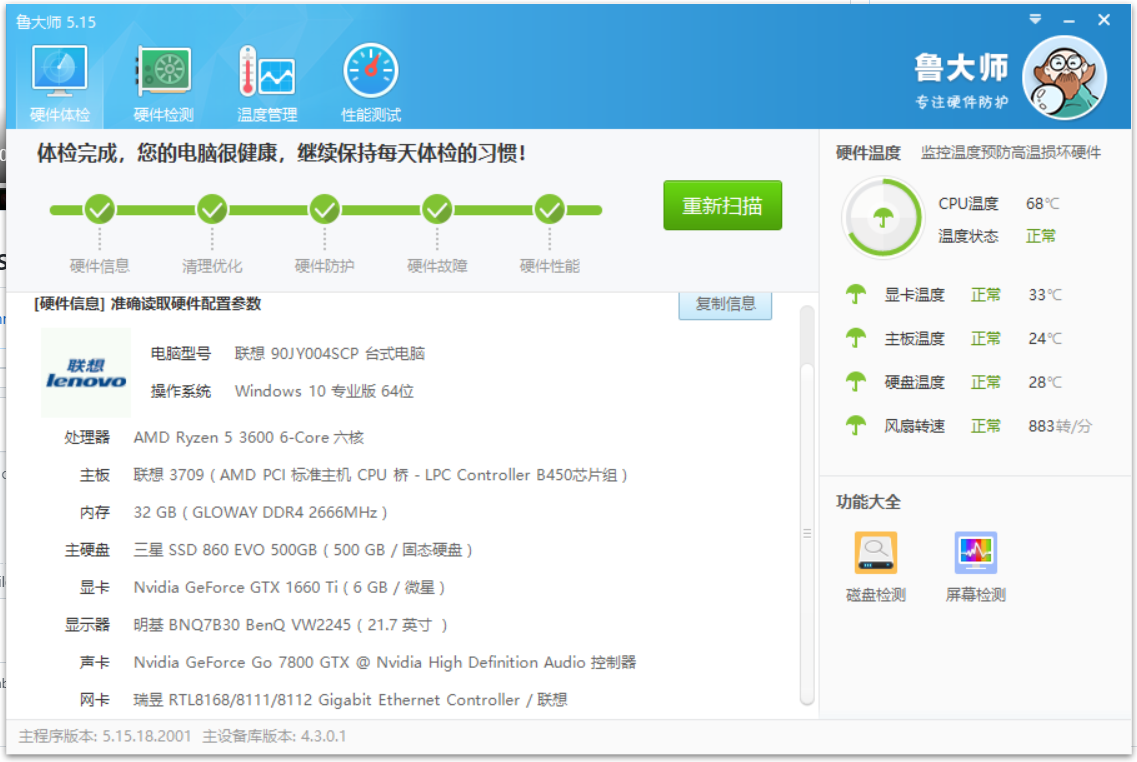
Task: Click the 功能大全 section heading
Action: [868, 502]
